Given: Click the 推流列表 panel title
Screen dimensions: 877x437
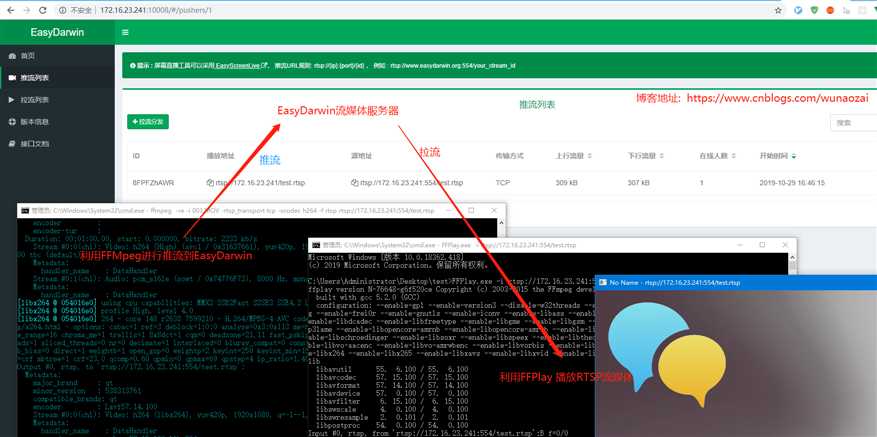Looking at the screenshot, I should tap(537, 105).
